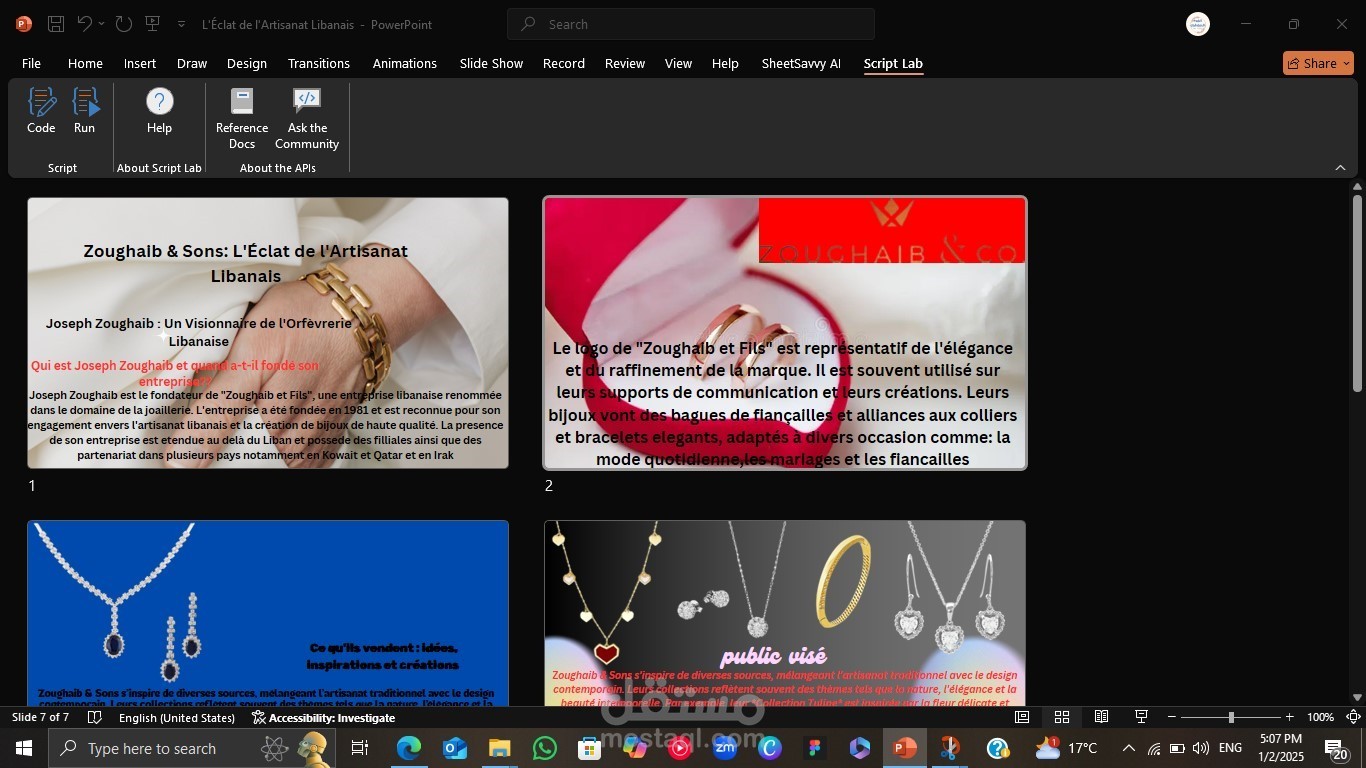Undo the last action
This screenshot has width=1366, height=768.
(85, 24)
